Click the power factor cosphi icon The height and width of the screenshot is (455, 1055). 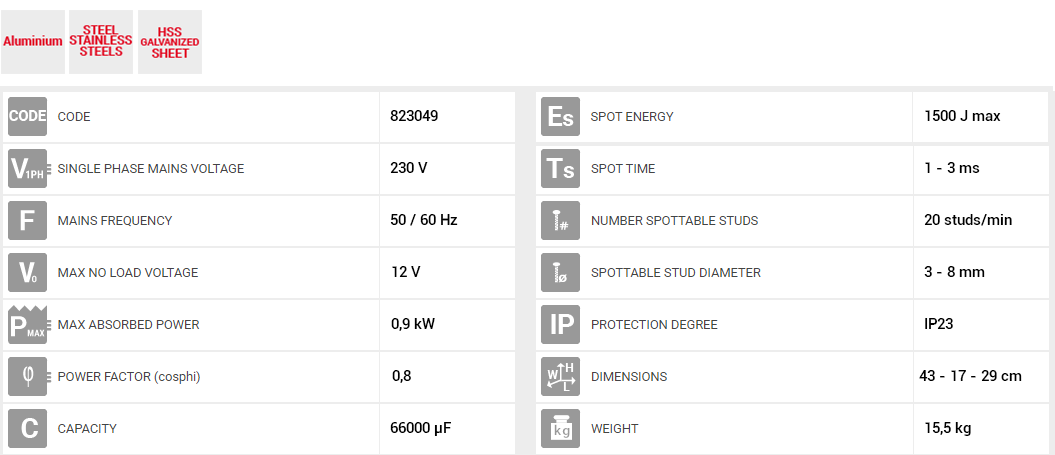pyautogui.click(x=27, y=376)
